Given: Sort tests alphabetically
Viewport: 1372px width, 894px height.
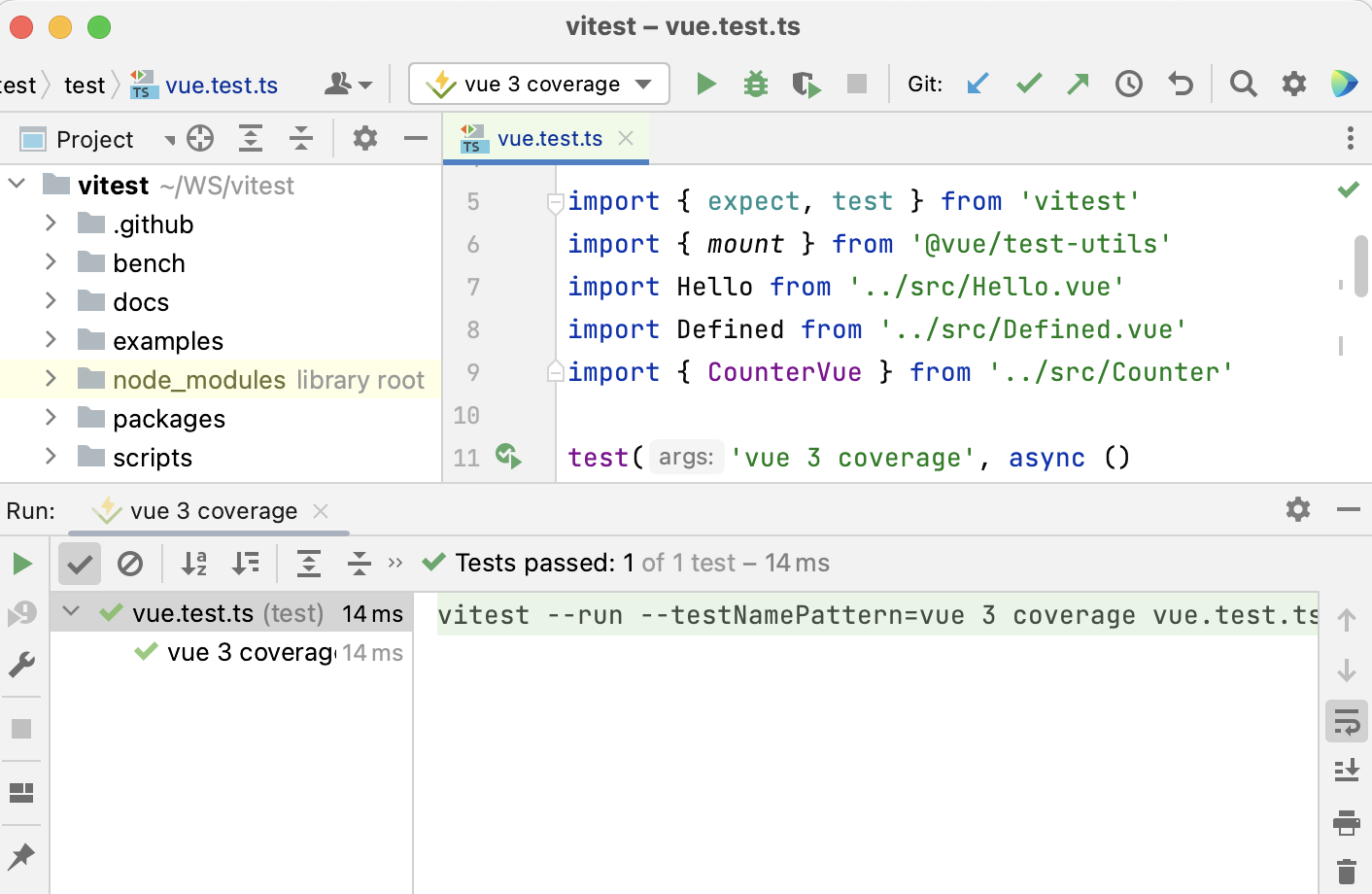Looking at the screenshot, I should (x=194, y=564).
